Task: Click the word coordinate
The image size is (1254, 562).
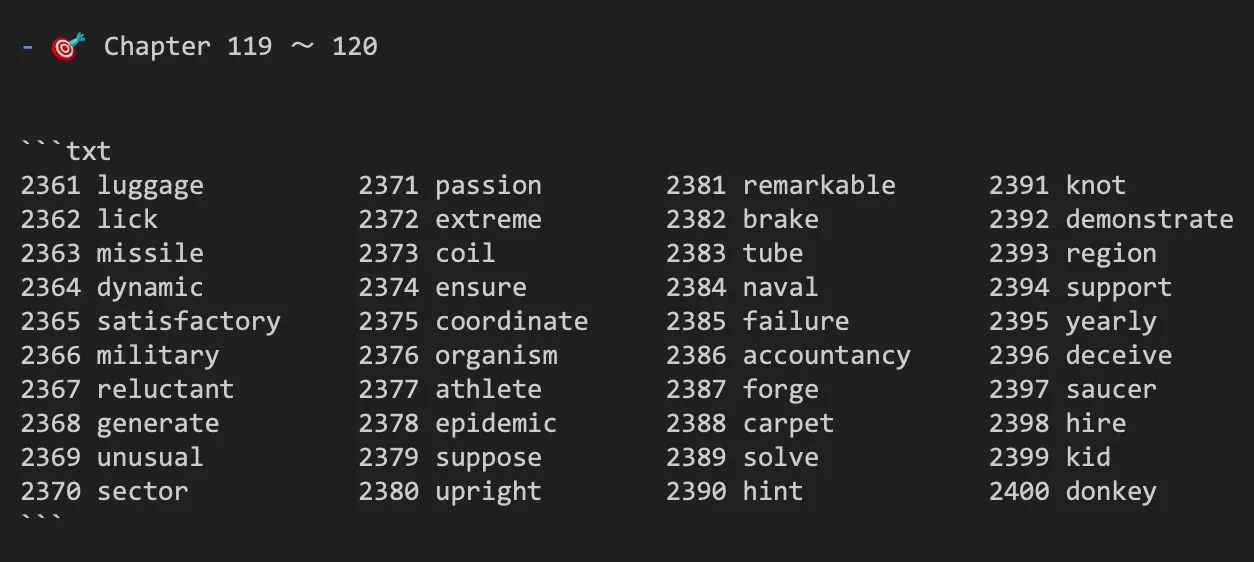Action: [511, 321]
